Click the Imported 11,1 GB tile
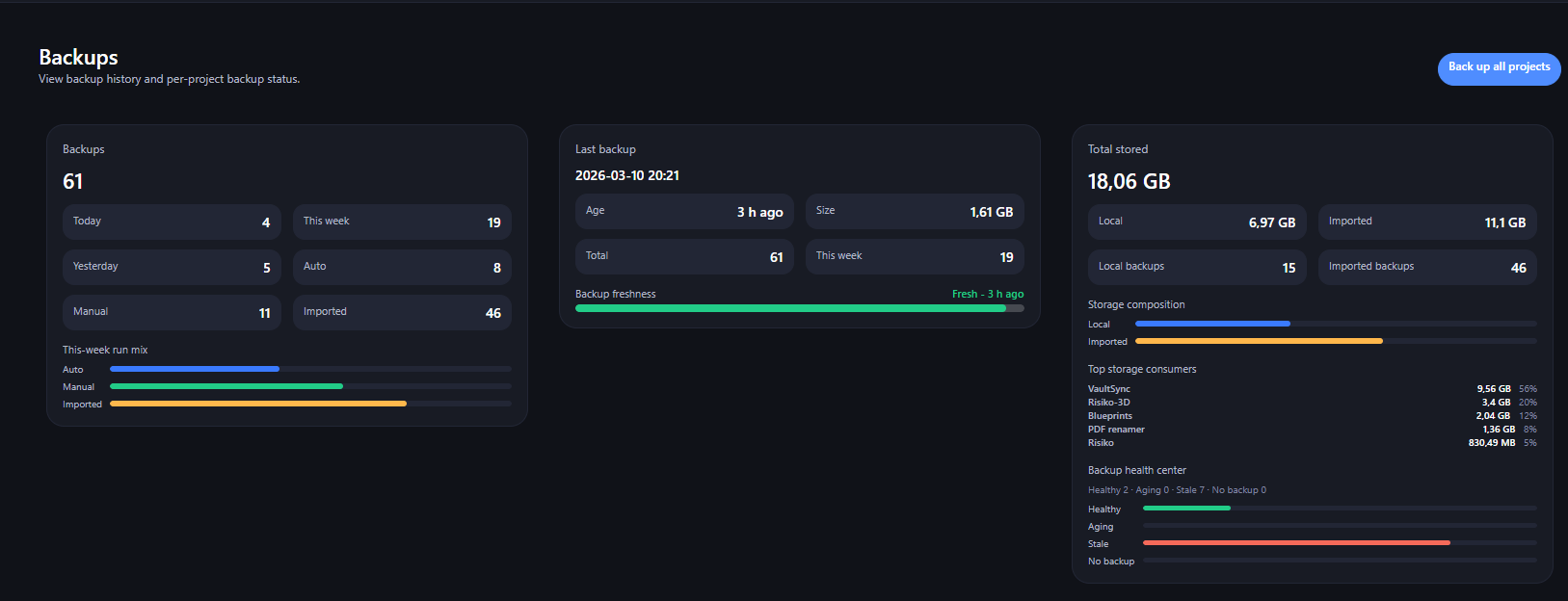The image size is (1568, 601). click(x=1427, y=222)
